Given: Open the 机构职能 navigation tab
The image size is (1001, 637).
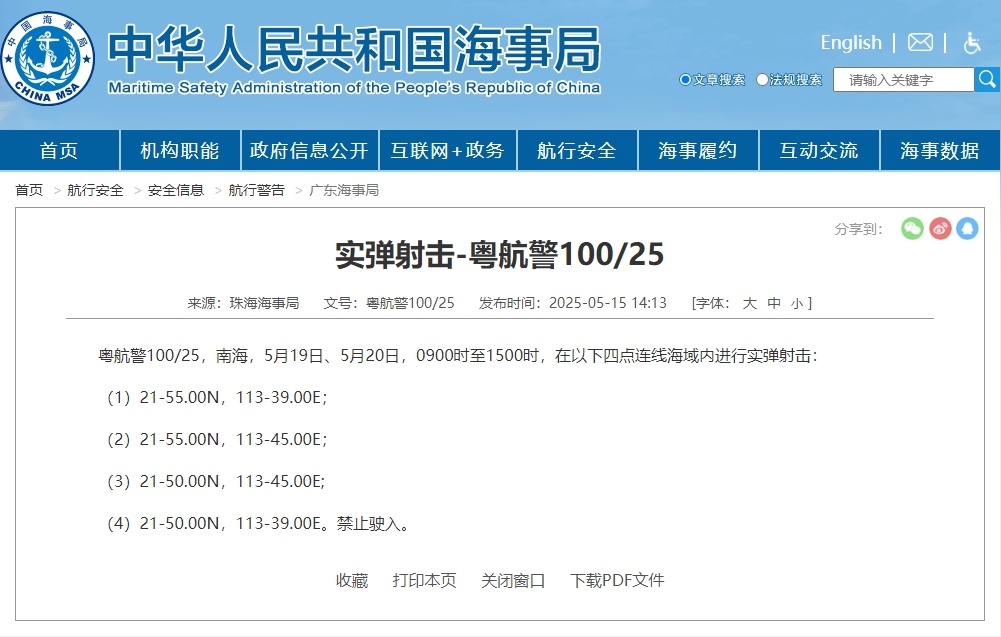Looking at the screenshot, I should [180, 151].
